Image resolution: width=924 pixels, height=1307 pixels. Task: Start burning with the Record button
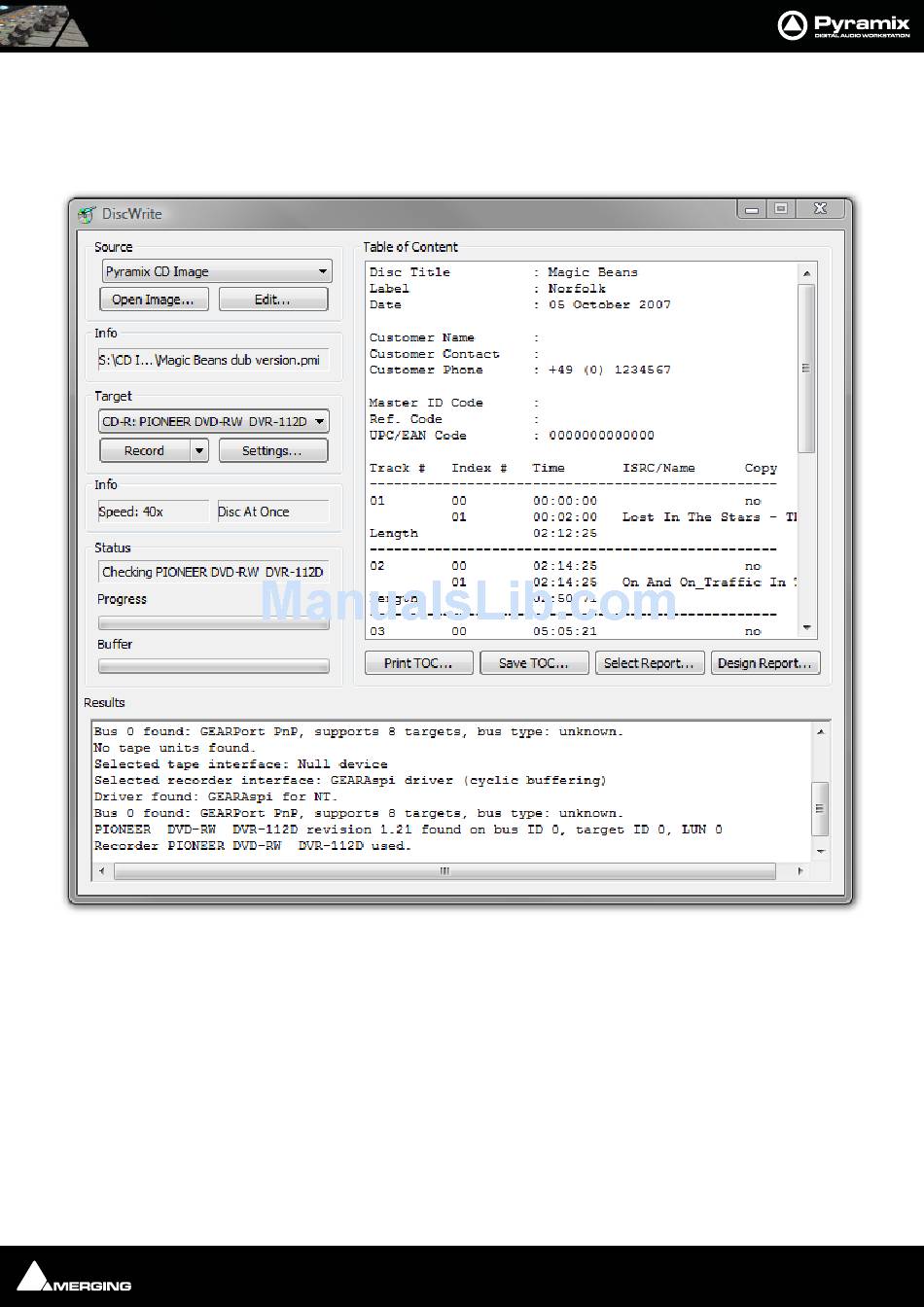[x=144, y=450]
